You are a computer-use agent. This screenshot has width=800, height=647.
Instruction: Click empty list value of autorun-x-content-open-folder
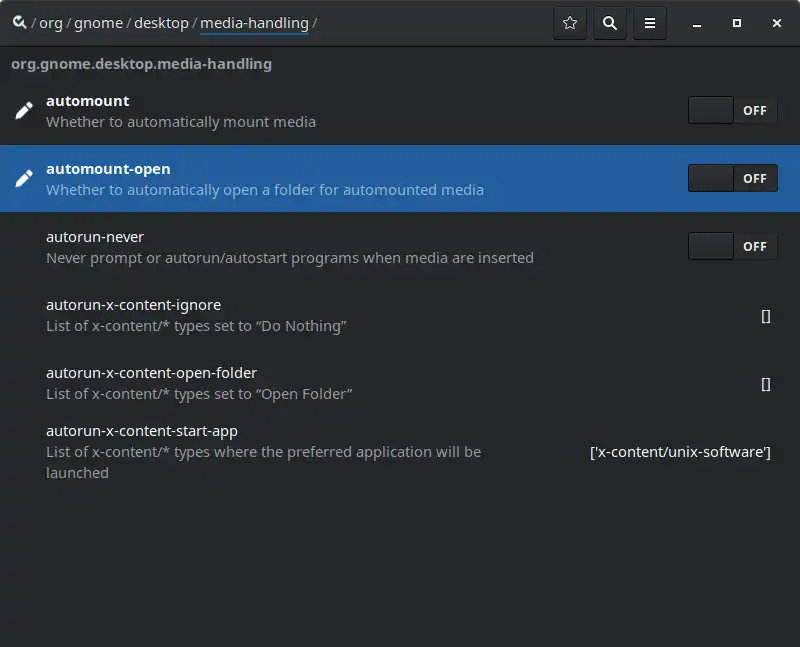pos(766,384)
